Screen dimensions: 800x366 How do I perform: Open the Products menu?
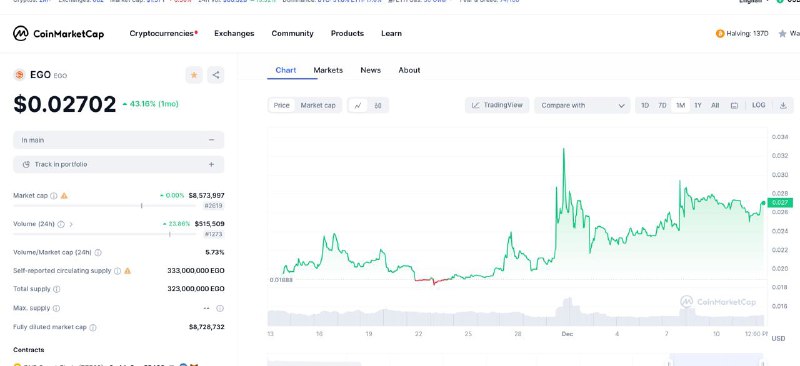(347, 34)
